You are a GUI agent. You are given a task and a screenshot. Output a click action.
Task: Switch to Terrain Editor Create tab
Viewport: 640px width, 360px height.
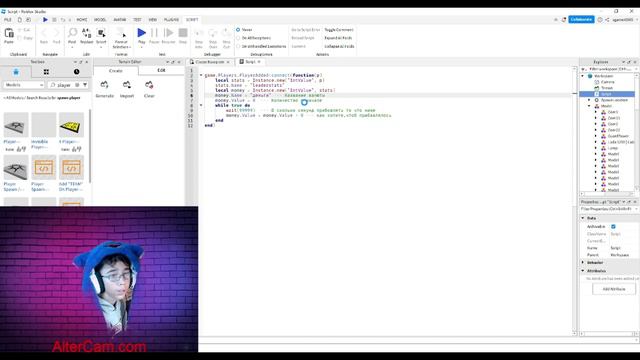(116, 71)
